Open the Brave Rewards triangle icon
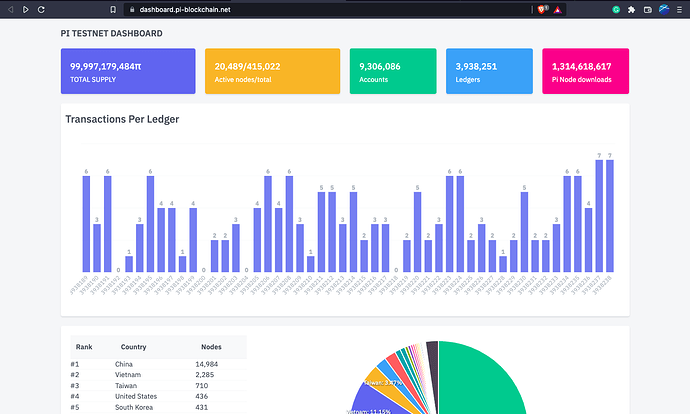 pos(558,10)
